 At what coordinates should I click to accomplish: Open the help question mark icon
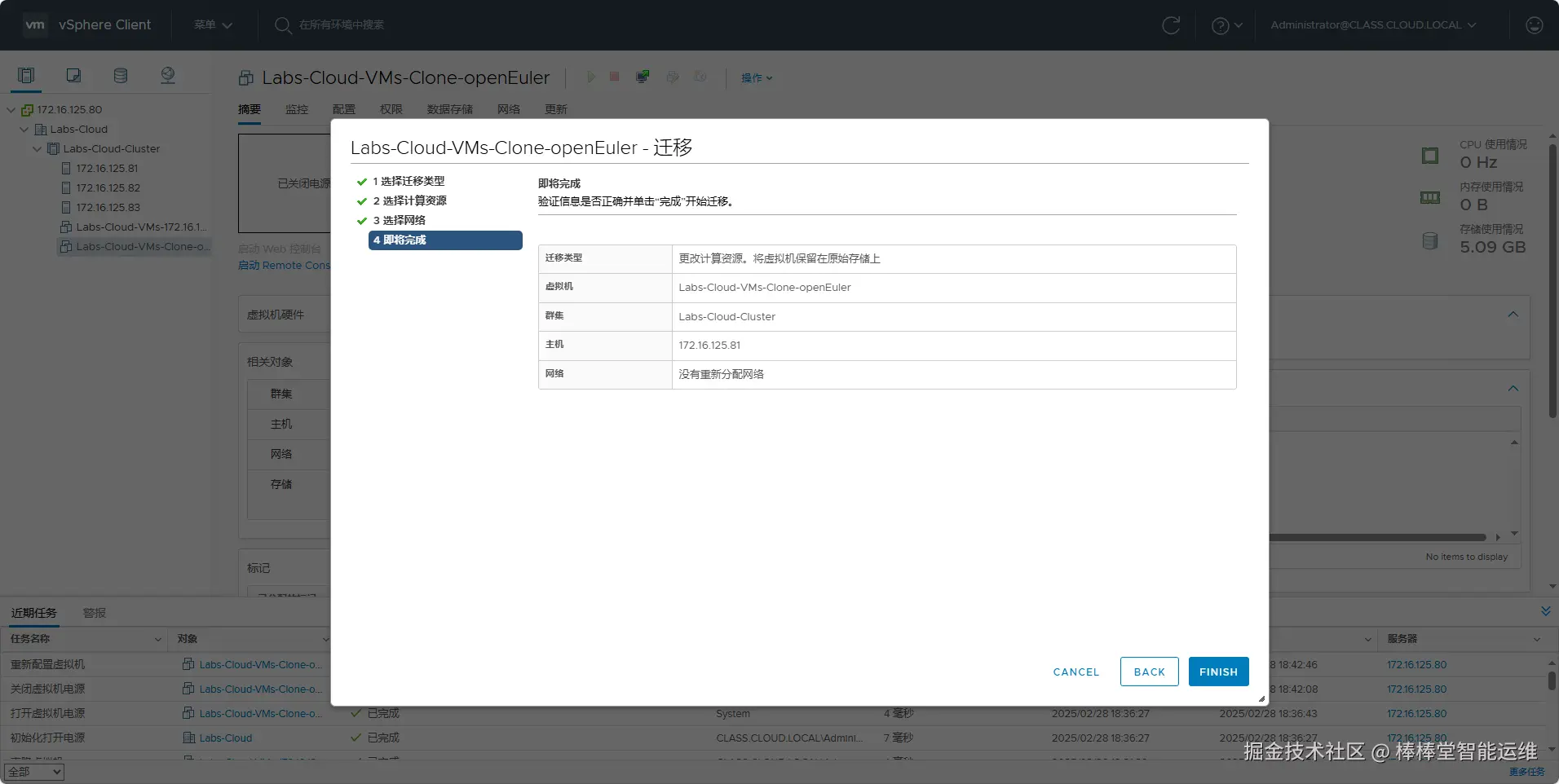tap(1220, 25)
